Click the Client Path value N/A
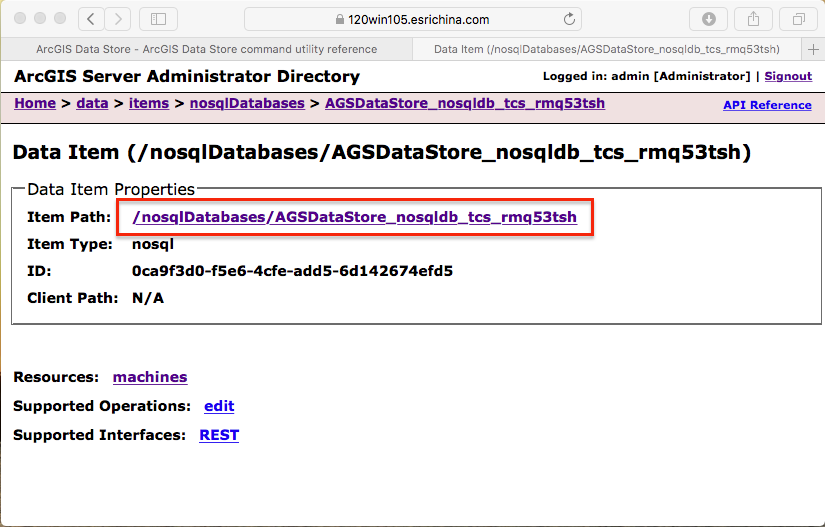The image size is (825, 527). pos(148,298)
